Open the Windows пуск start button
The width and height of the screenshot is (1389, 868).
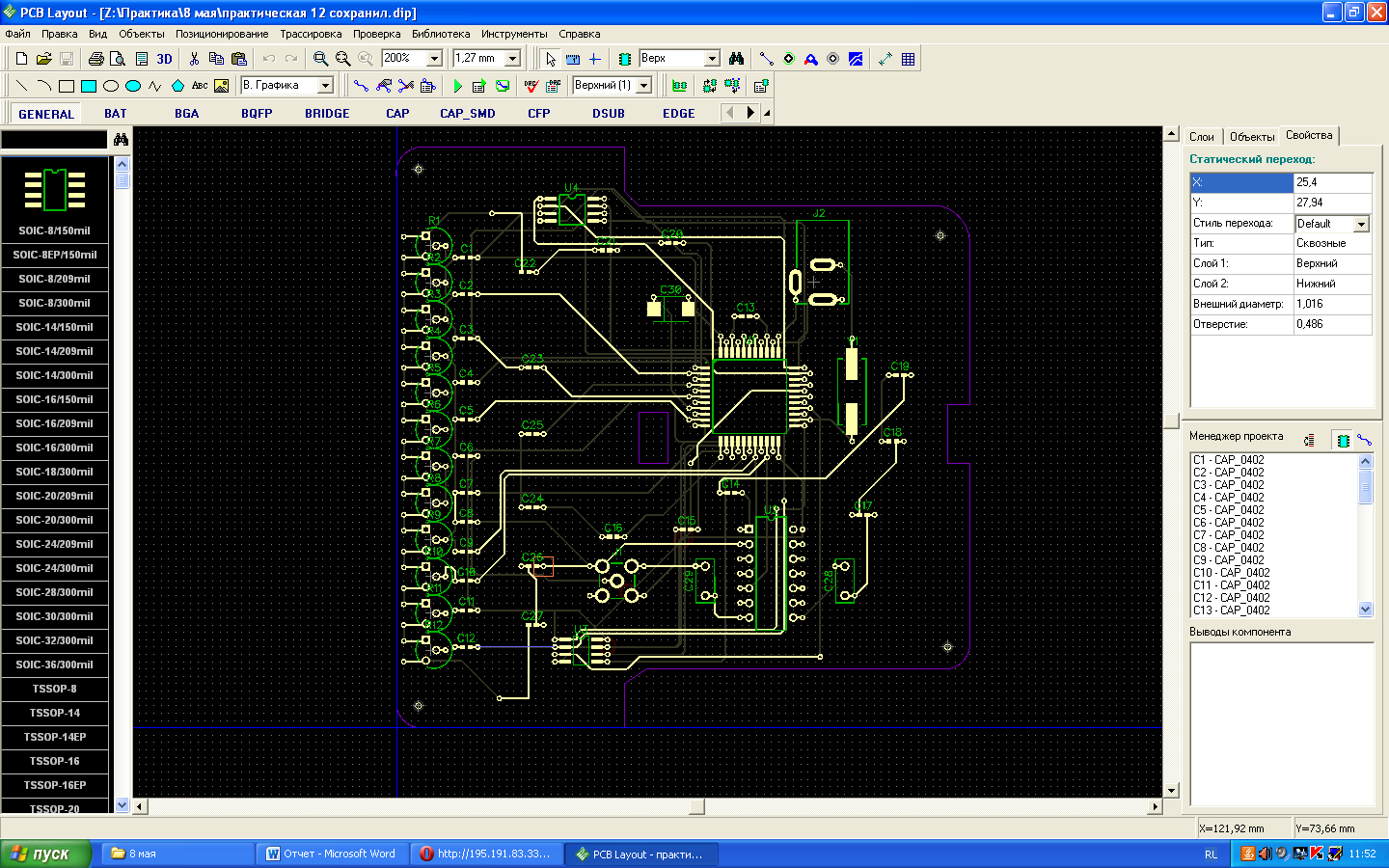tap(45, 854)
